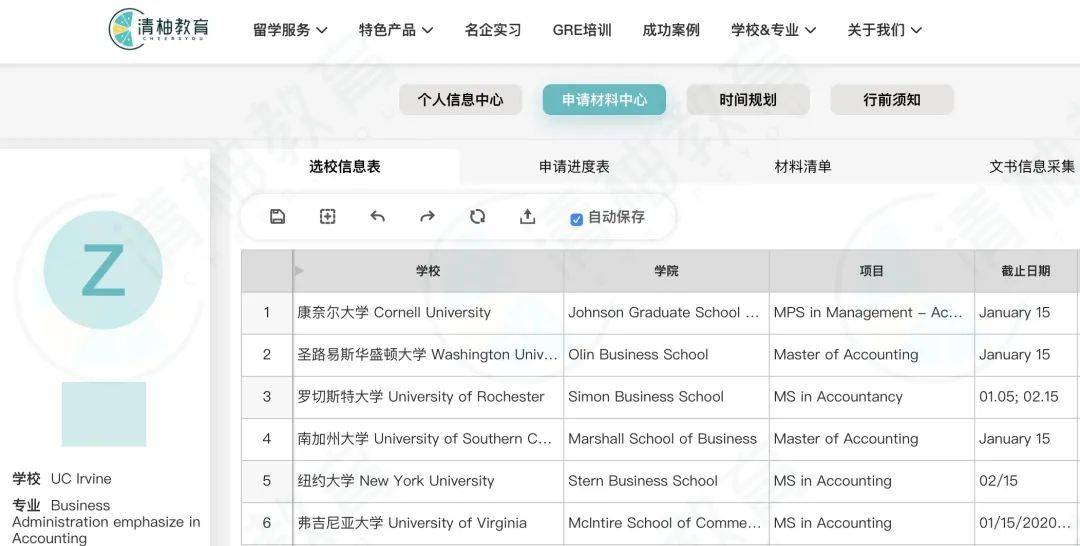Undo with the left curved arrow
1080x546 pixels.
point(377,216)
